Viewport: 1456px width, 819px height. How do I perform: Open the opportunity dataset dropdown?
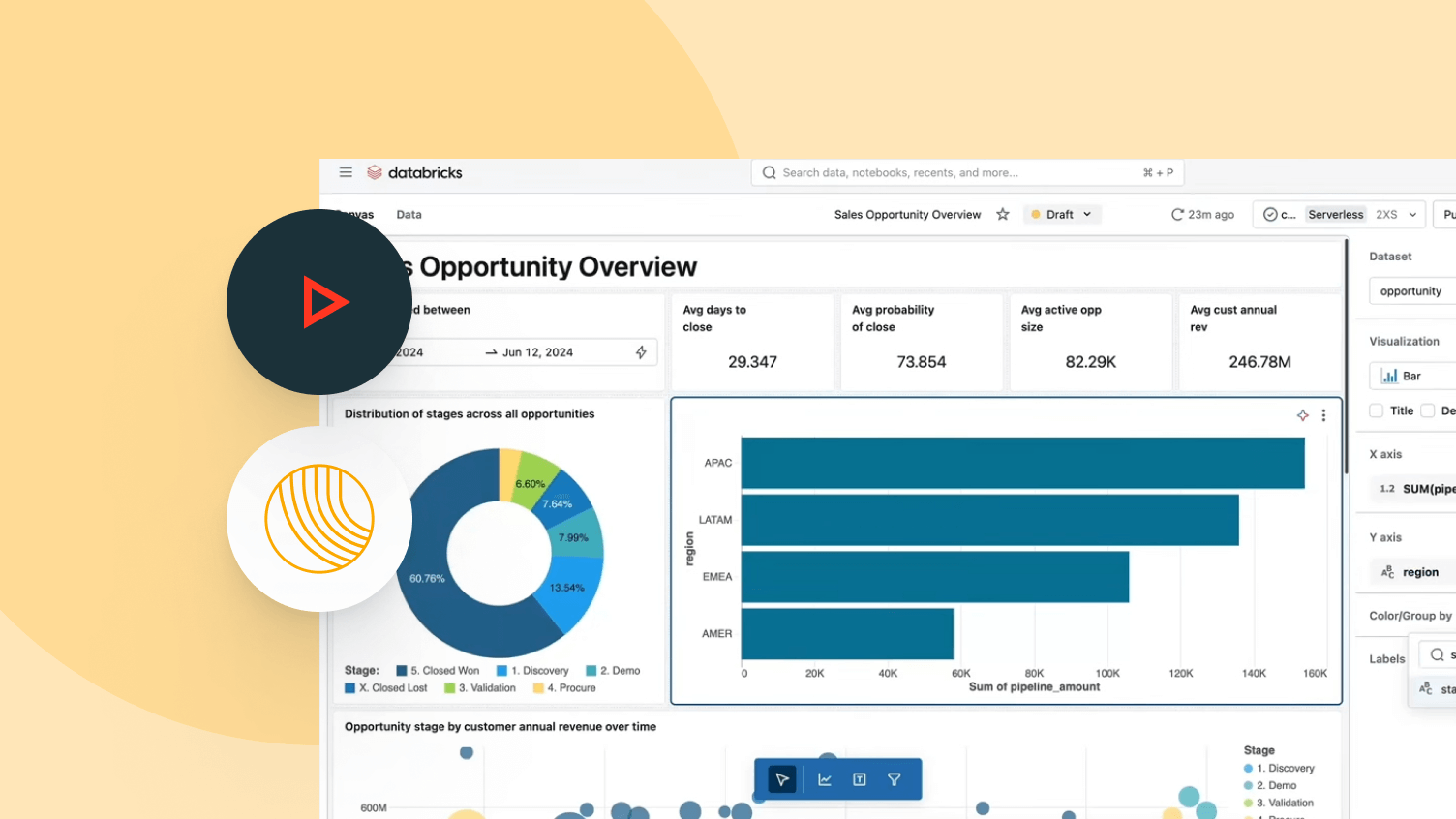1412,291
